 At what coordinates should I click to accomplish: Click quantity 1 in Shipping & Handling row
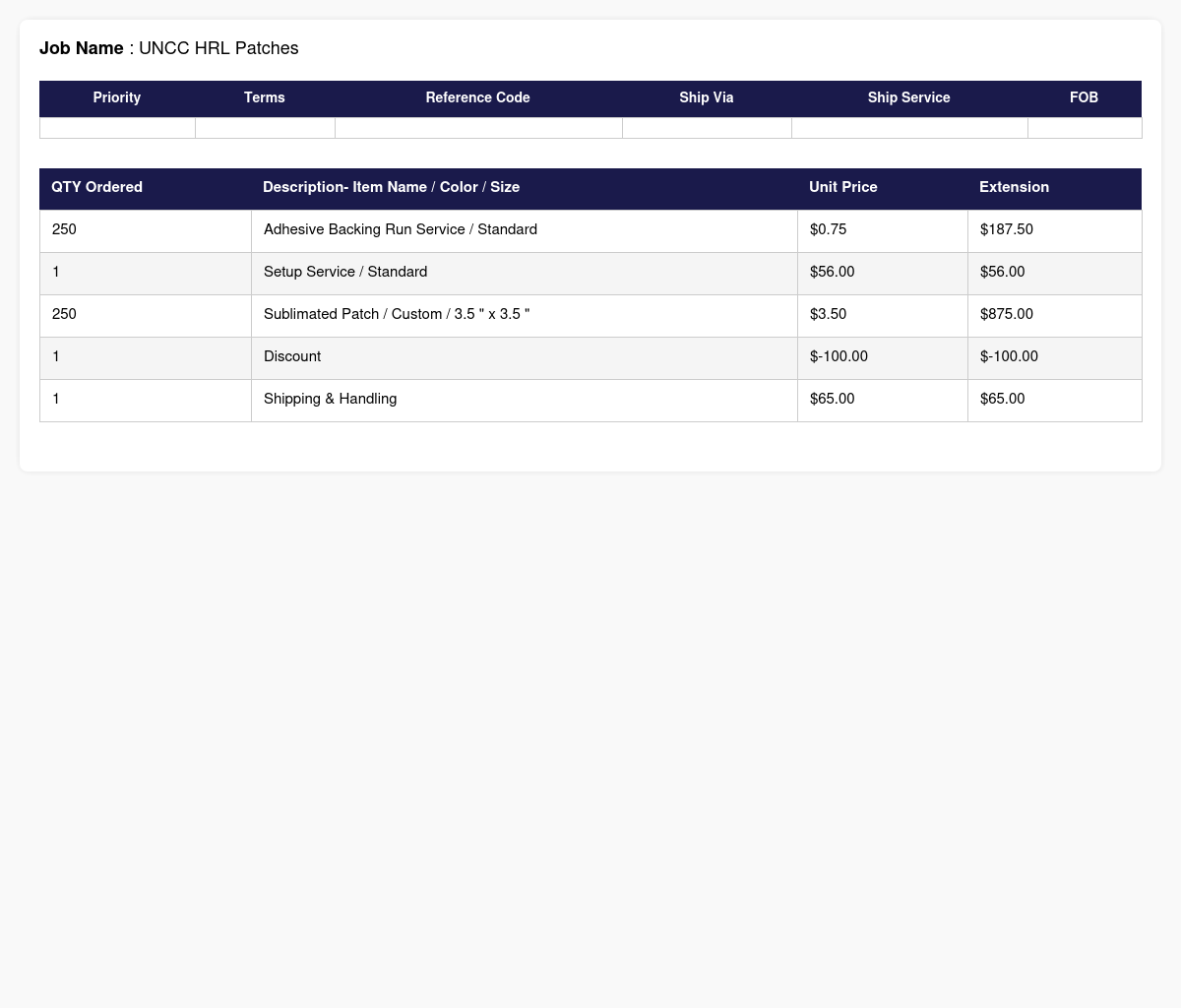pyautogui.click(x=56, y=399)
